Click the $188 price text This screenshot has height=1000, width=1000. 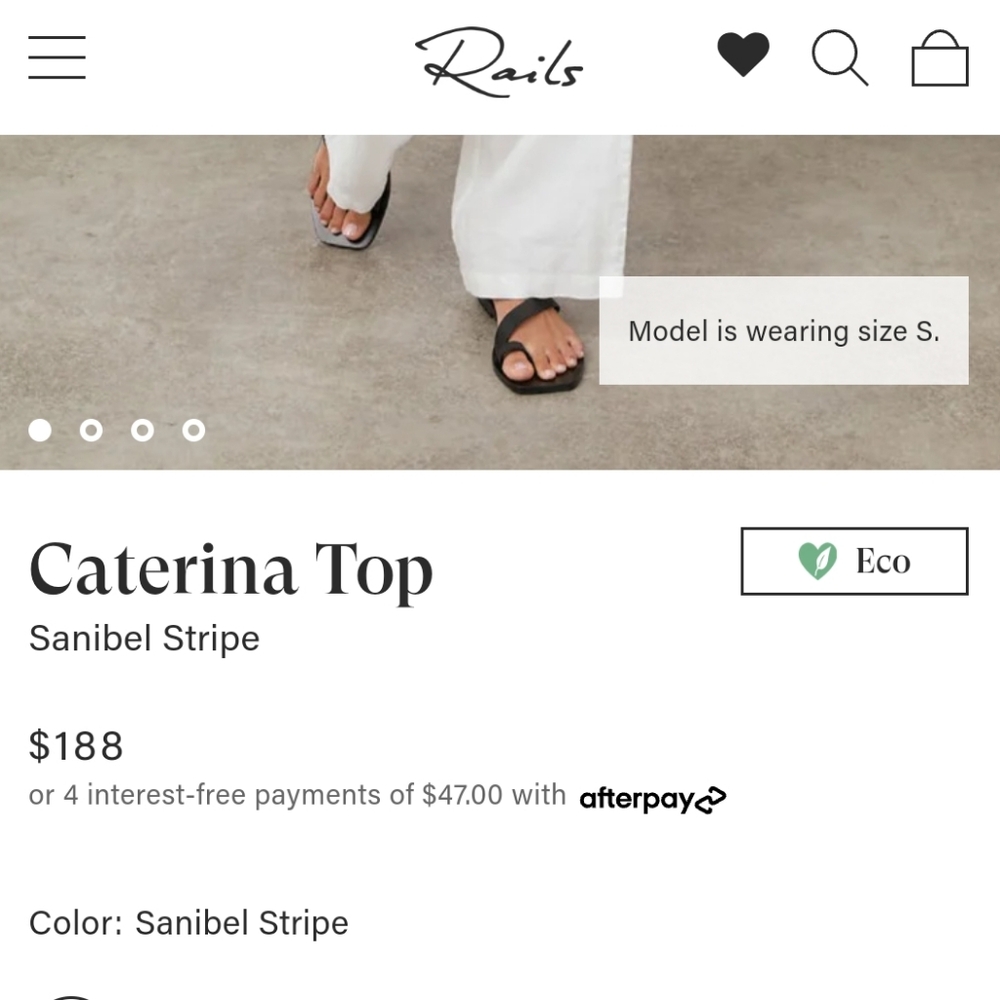(75, 744)
